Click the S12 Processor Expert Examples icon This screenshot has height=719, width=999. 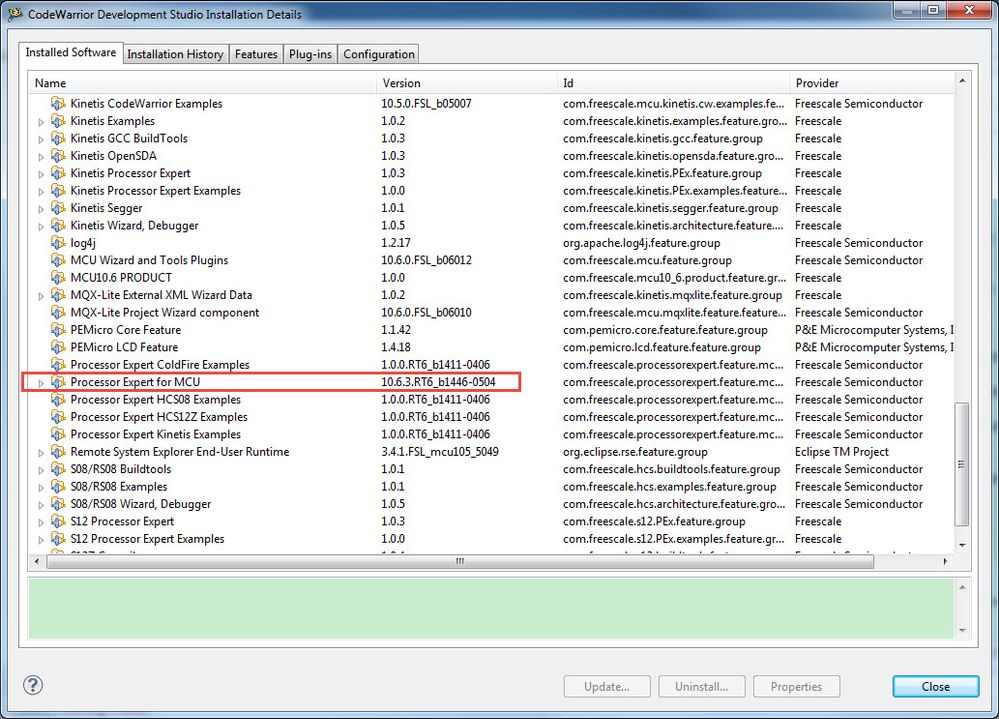[58, 539]
